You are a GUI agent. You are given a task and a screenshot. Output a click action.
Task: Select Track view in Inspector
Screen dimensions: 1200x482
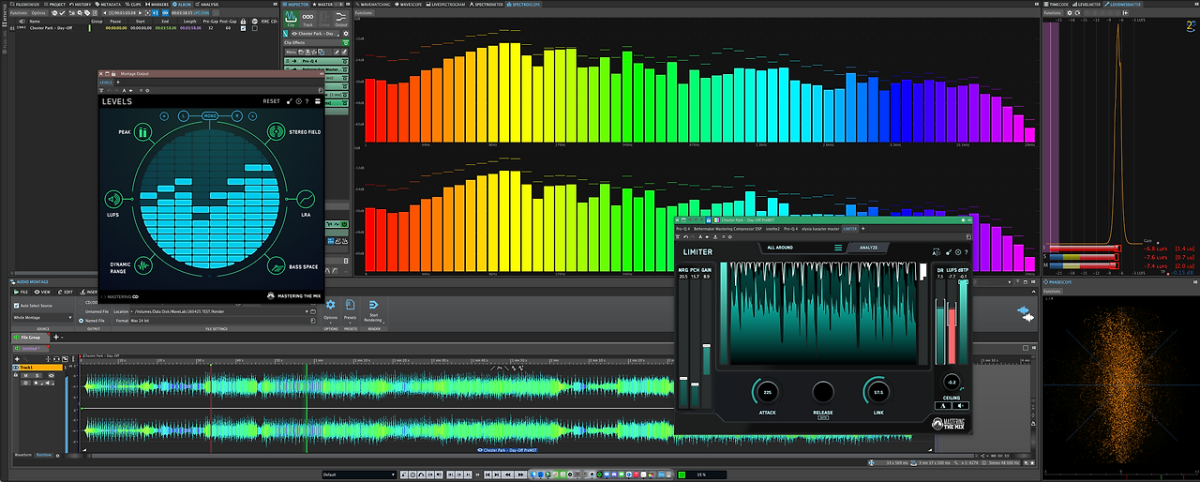pyautogui.click(x=307, y=20)
